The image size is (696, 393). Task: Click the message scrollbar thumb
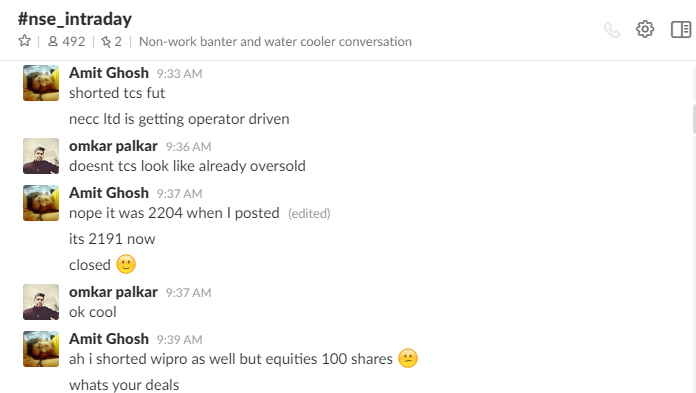[694, 119]
